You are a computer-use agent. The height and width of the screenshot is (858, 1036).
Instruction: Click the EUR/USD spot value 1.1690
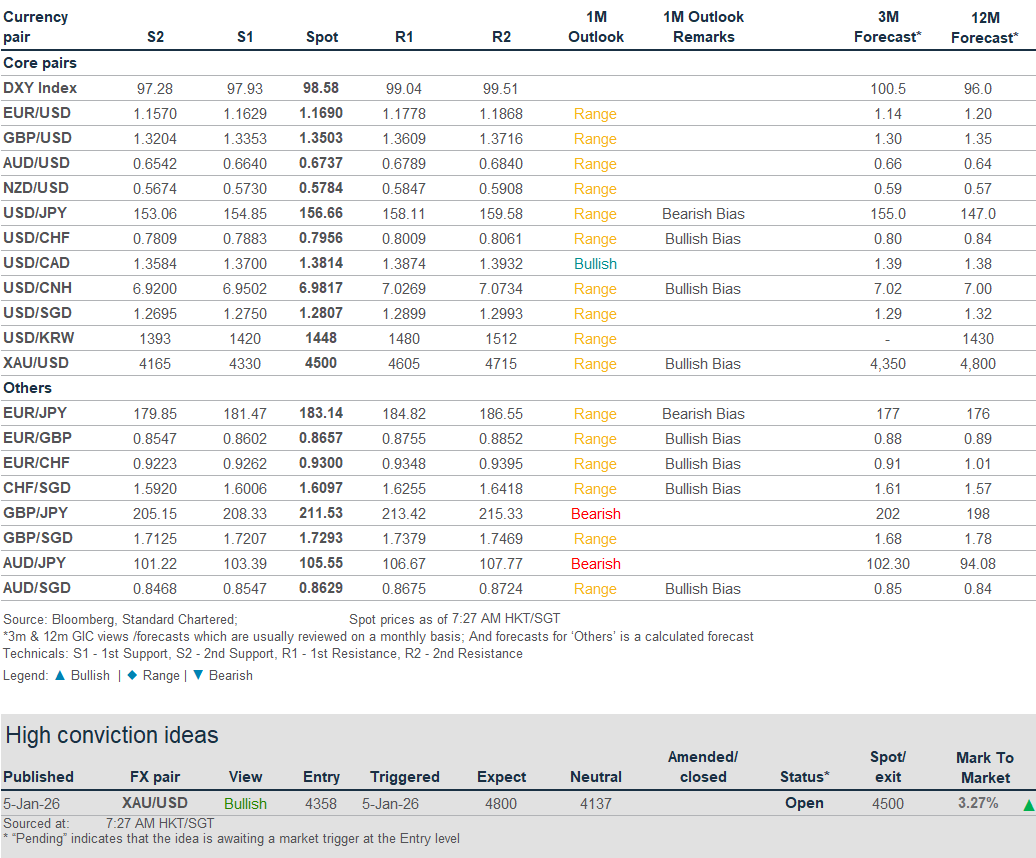click(321, 113)
